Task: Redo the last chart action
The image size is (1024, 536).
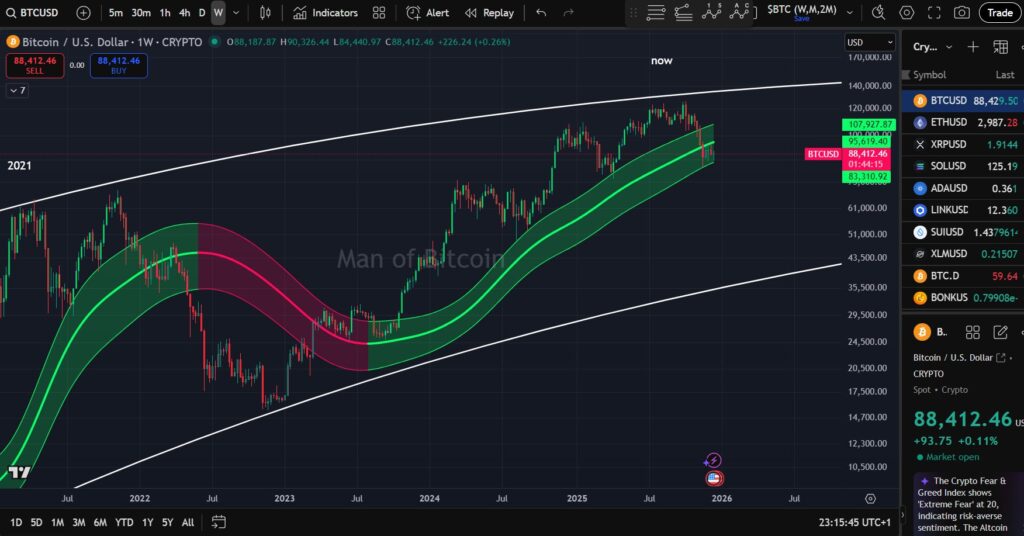Action: point(568,12)
